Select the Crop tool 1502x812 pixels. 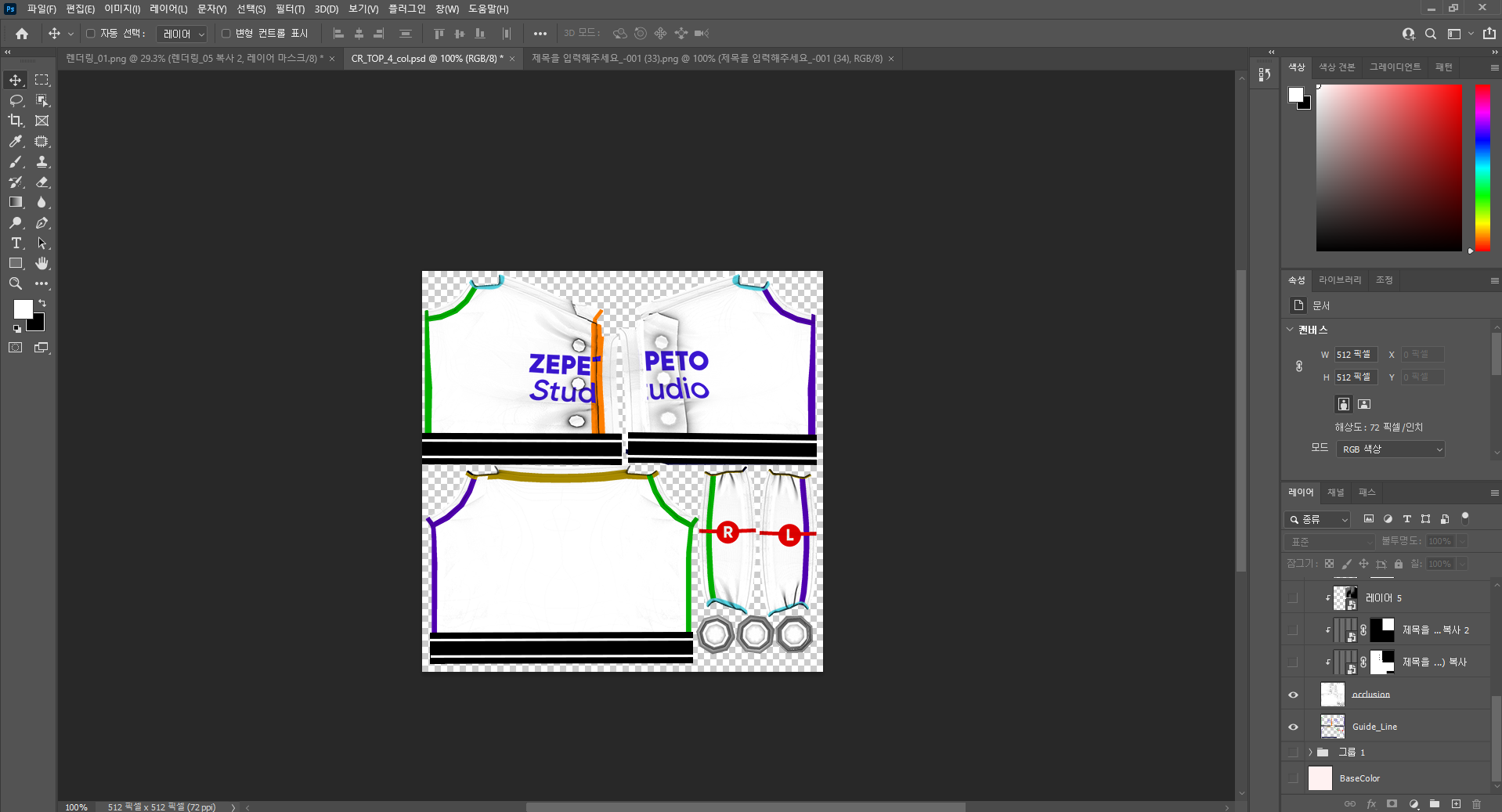click(16, 121)
